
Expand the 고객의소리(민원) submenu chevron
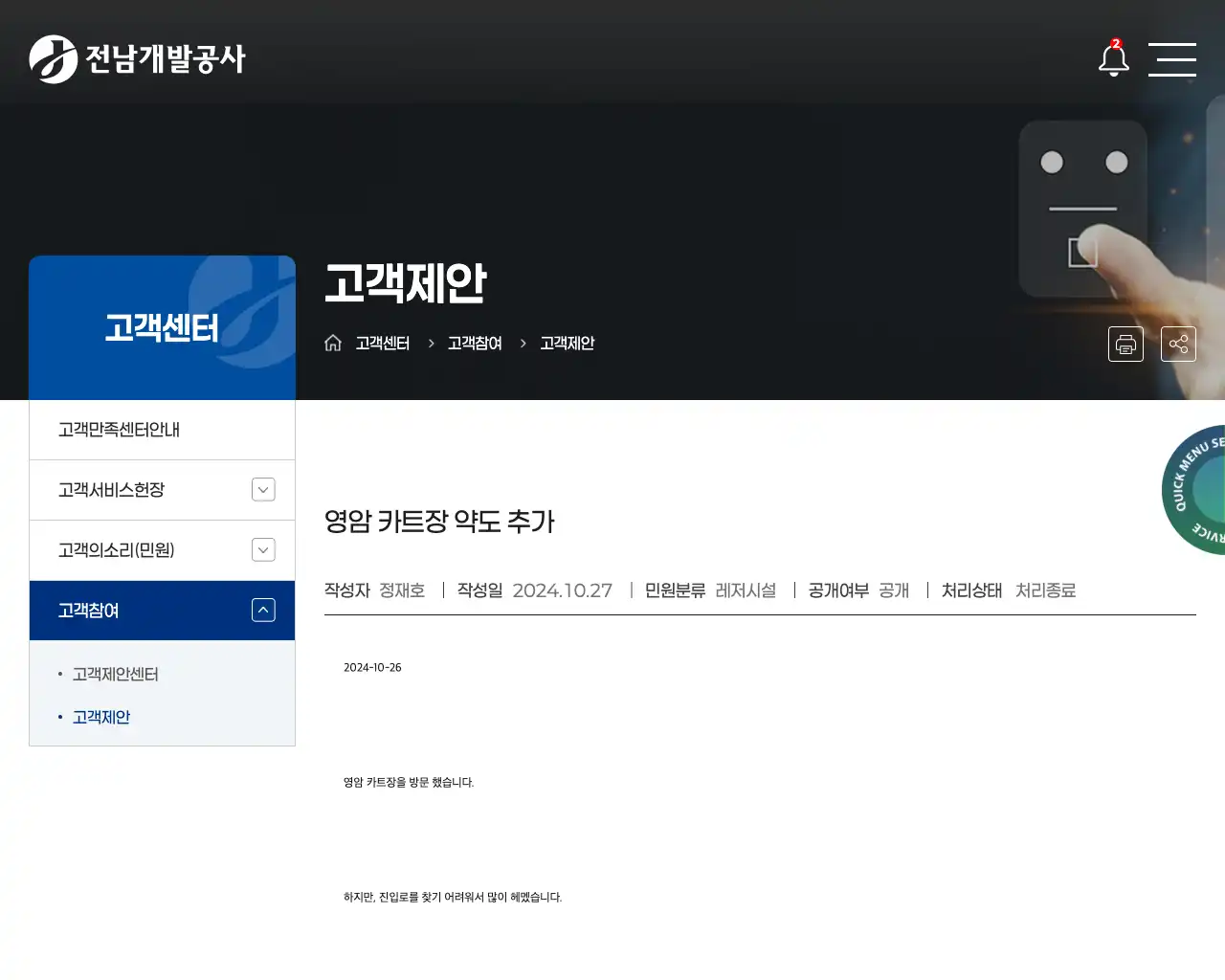(263, 549)
